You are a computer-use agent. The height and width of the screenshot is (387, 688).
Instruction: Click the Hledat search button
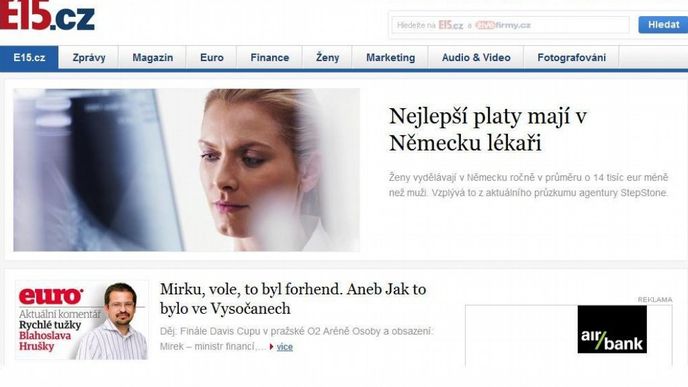tap(663, 25)
